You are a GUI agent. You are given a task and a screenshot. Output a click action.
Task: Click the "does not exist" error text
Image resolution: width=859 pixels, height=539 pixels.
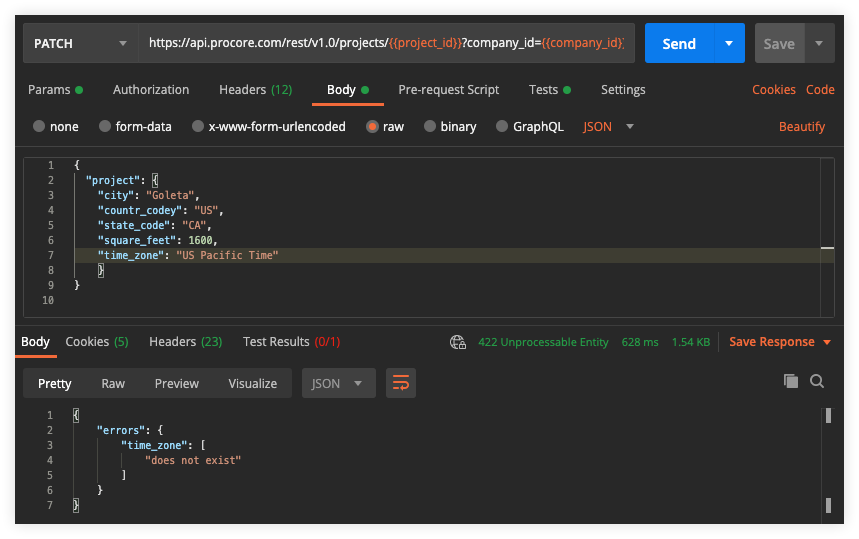point(193,461)
